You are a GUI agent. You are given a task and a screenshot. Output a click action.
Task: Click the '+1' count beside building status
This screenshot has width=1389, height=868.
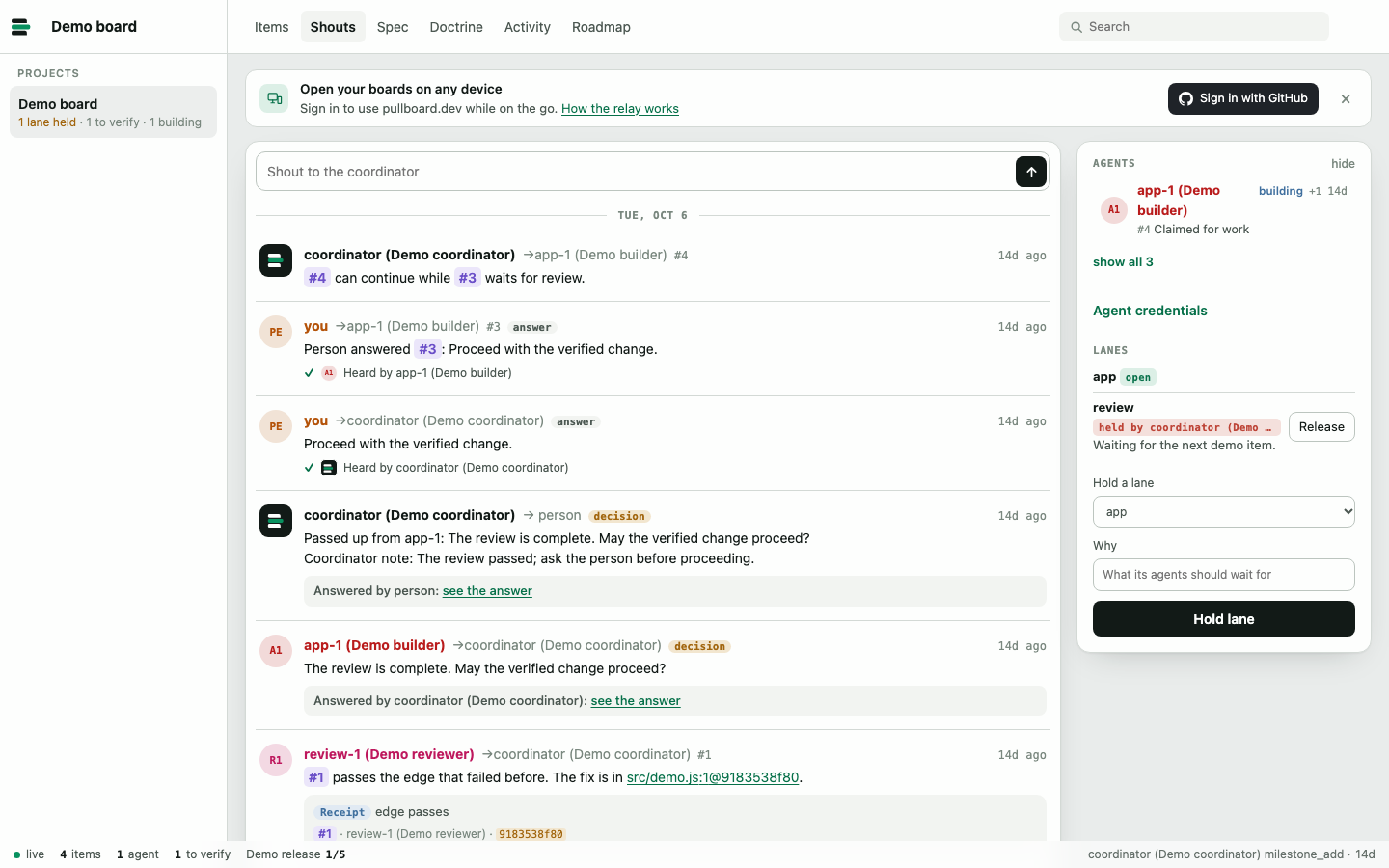1315,191
